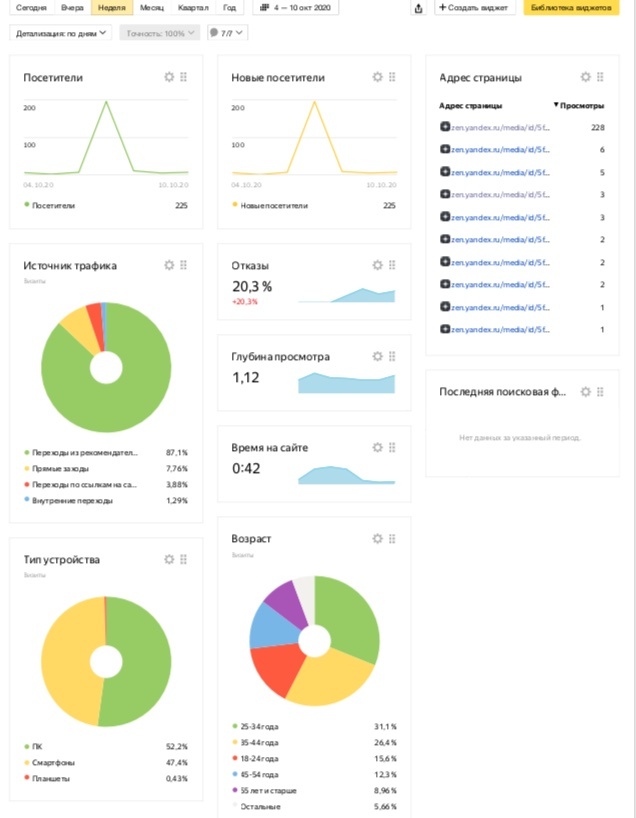The height and width of the screenshot is (818, 636).
Task: Open settings gear of Тип устройства widget
Action: tap(169, 559)
